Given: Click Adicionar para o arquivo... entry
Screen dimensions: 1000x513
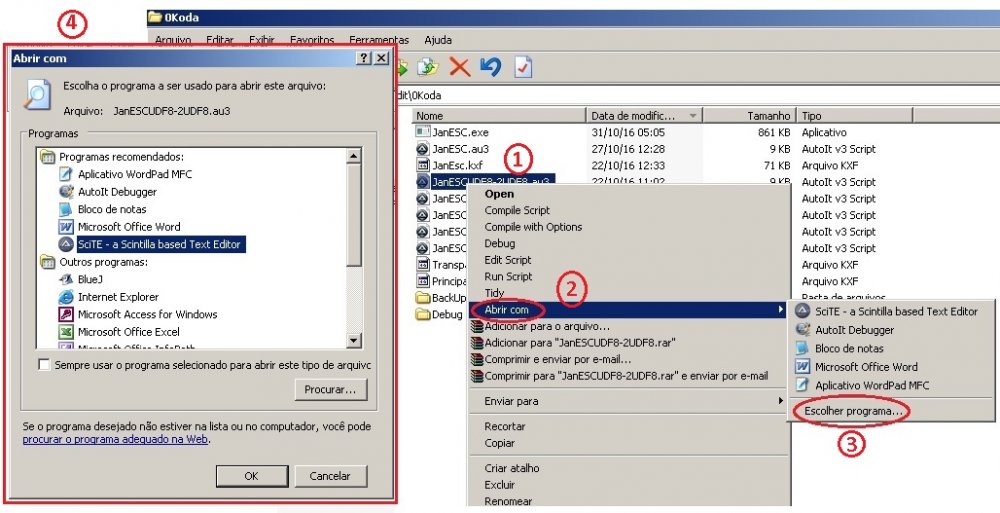Looking at the screenshot, I should tap(547, 327).
